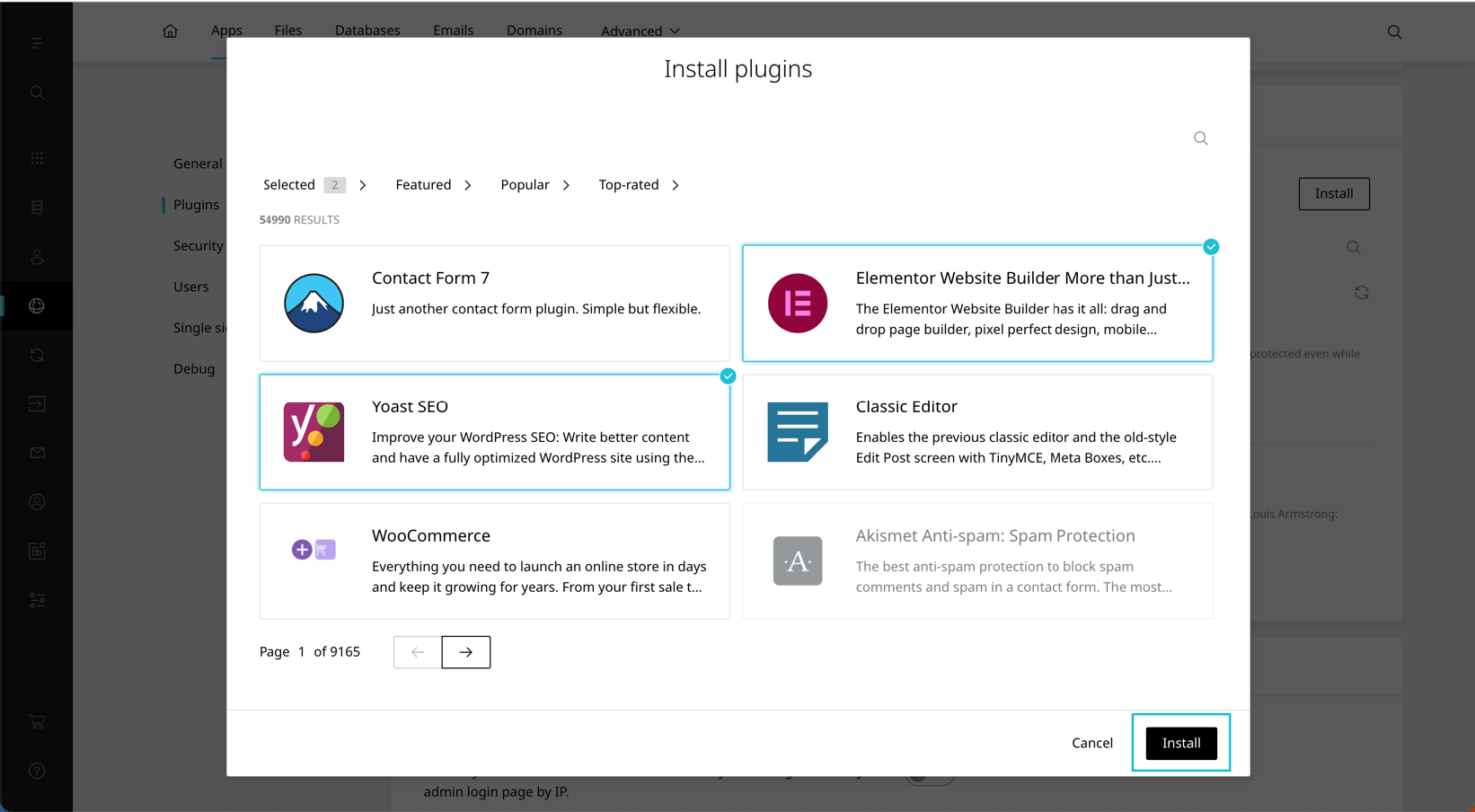The height and width of the screenshot is (812, 1475).
Task: Open the home icon in top navigation
Action: (170, 31)
